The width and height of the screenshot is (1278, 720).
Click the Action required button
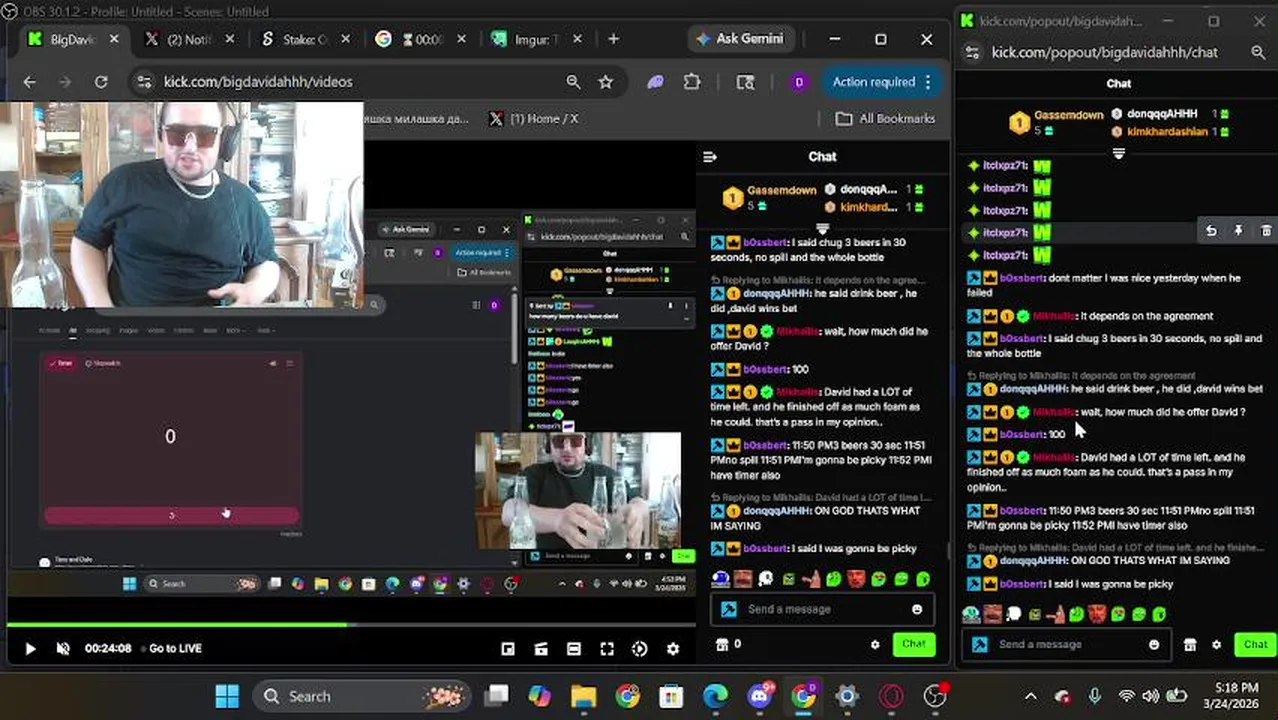(x=882, y=82)
